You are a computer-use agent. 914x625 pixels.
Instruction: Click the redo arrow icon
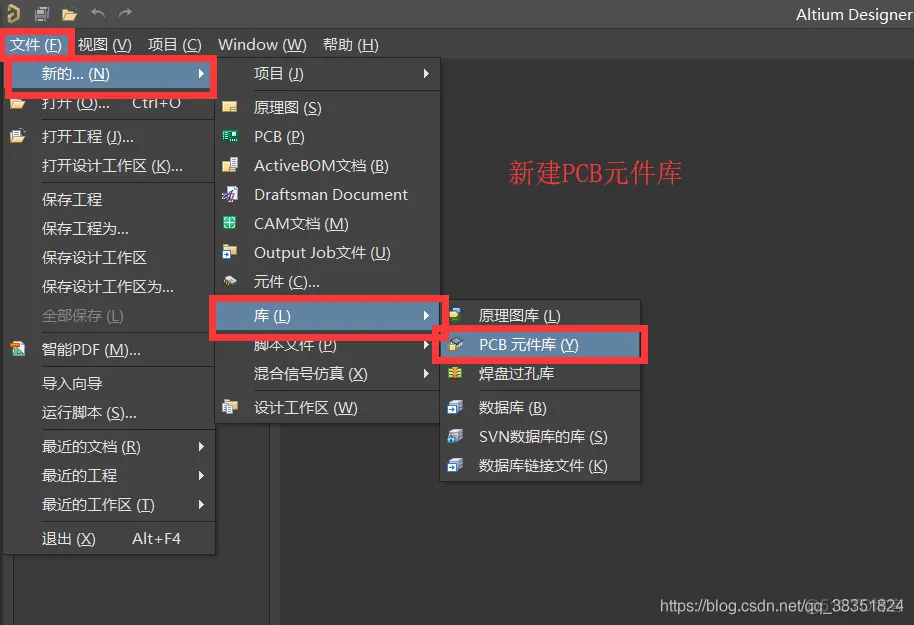pos(125,13)
